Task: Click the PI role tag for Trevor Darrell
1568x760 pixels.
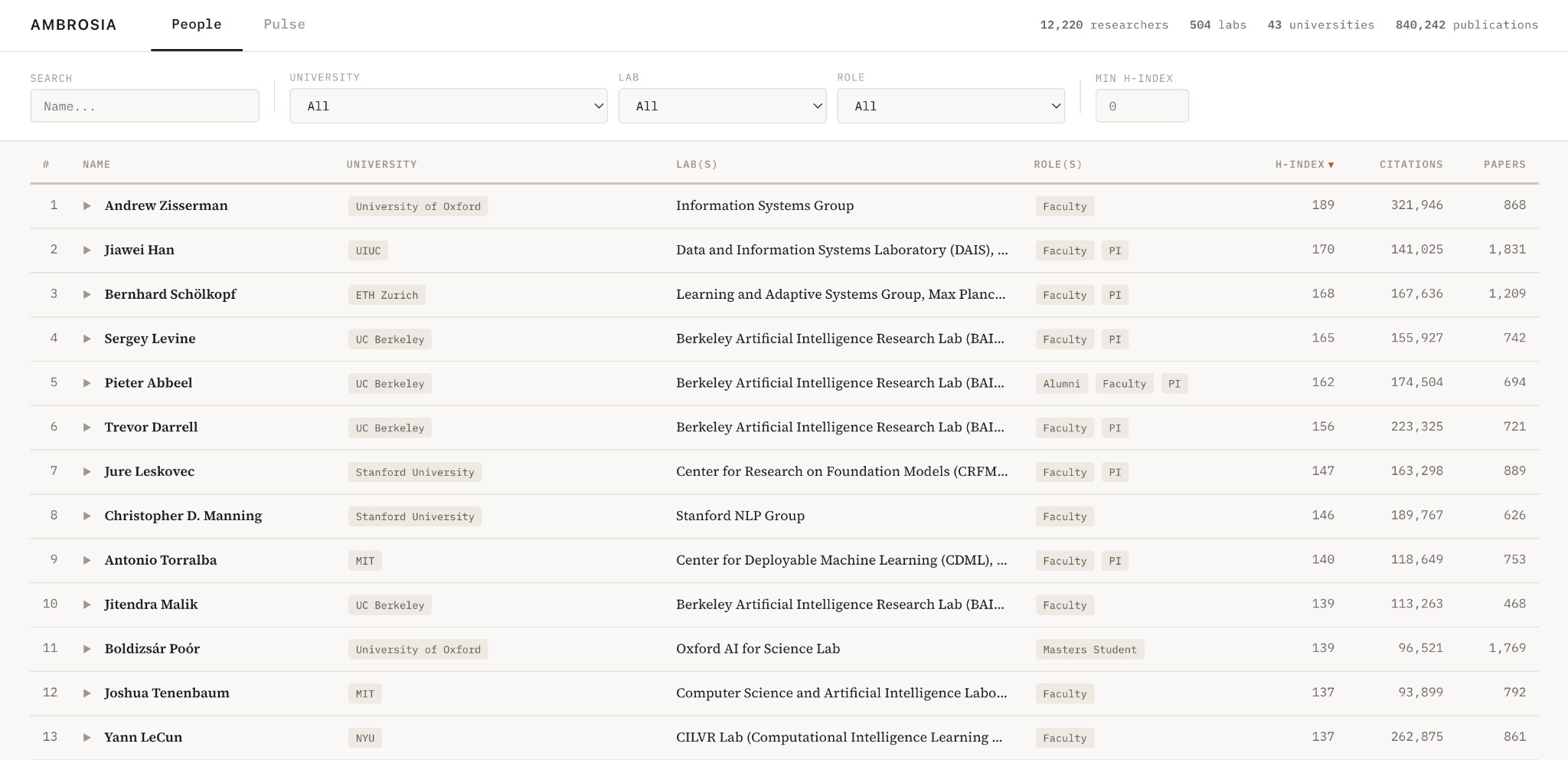Action: (x=1115, y=427)
